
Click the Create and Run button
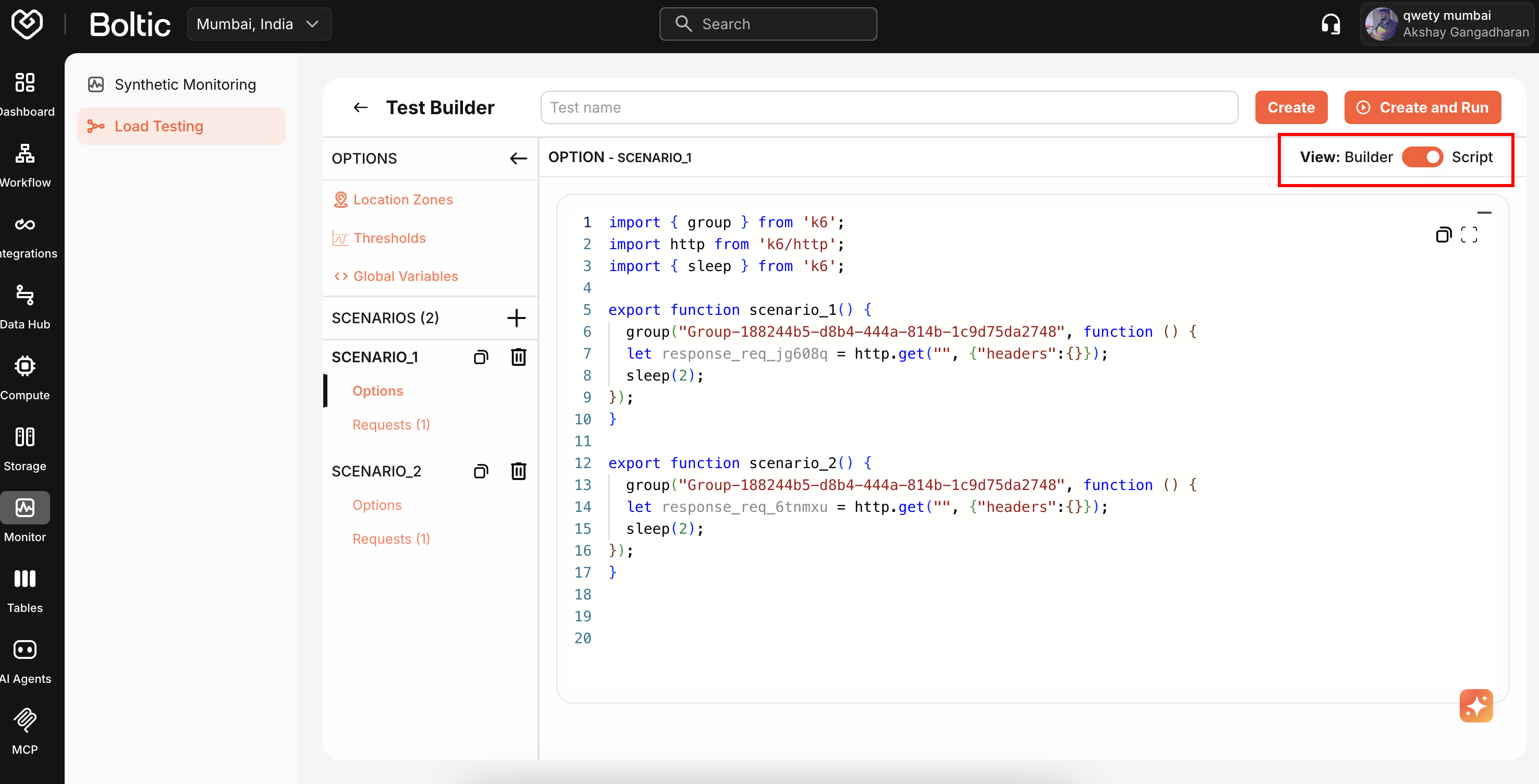(1423, 107)
